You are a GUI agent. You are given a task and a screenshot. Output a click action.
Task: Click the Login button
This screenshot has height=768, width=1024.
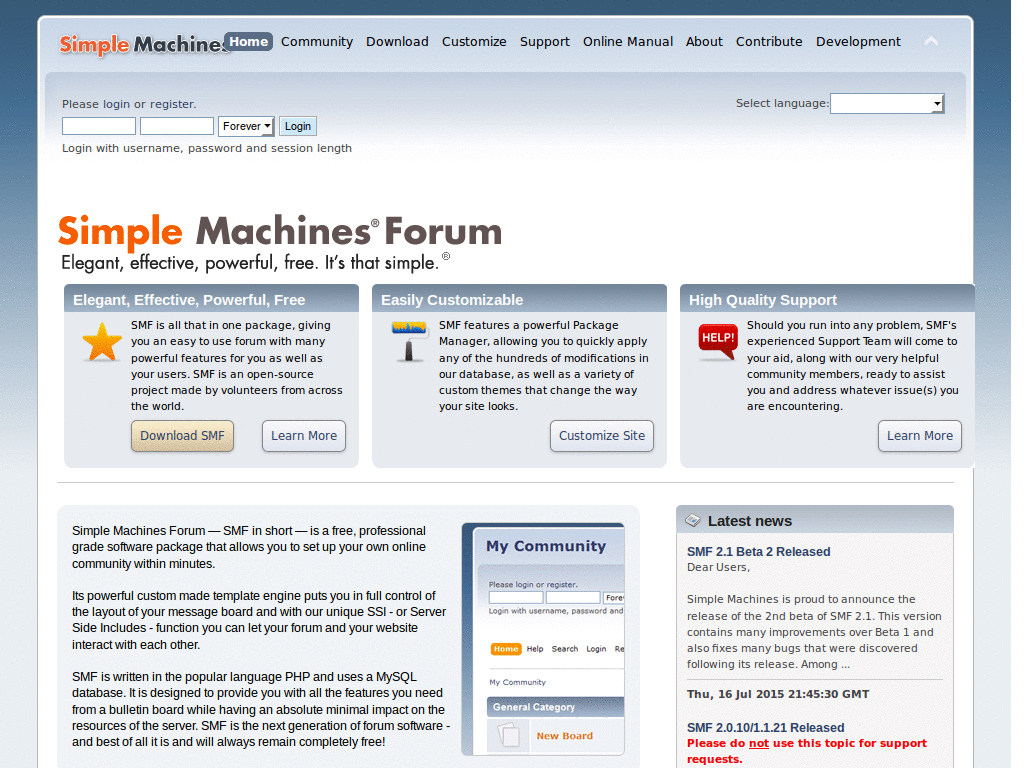point(298,126)
